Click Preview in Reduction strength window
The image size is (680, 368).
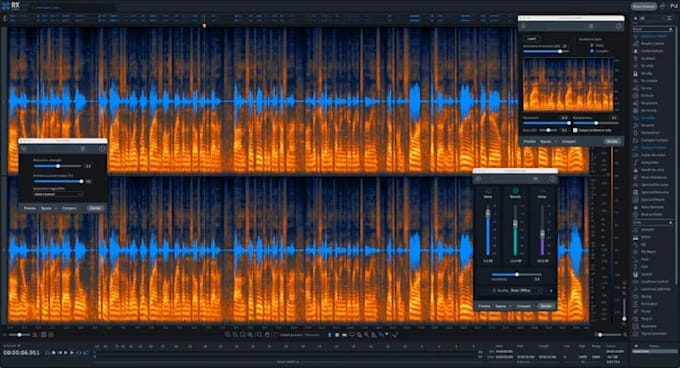point(29,208)
